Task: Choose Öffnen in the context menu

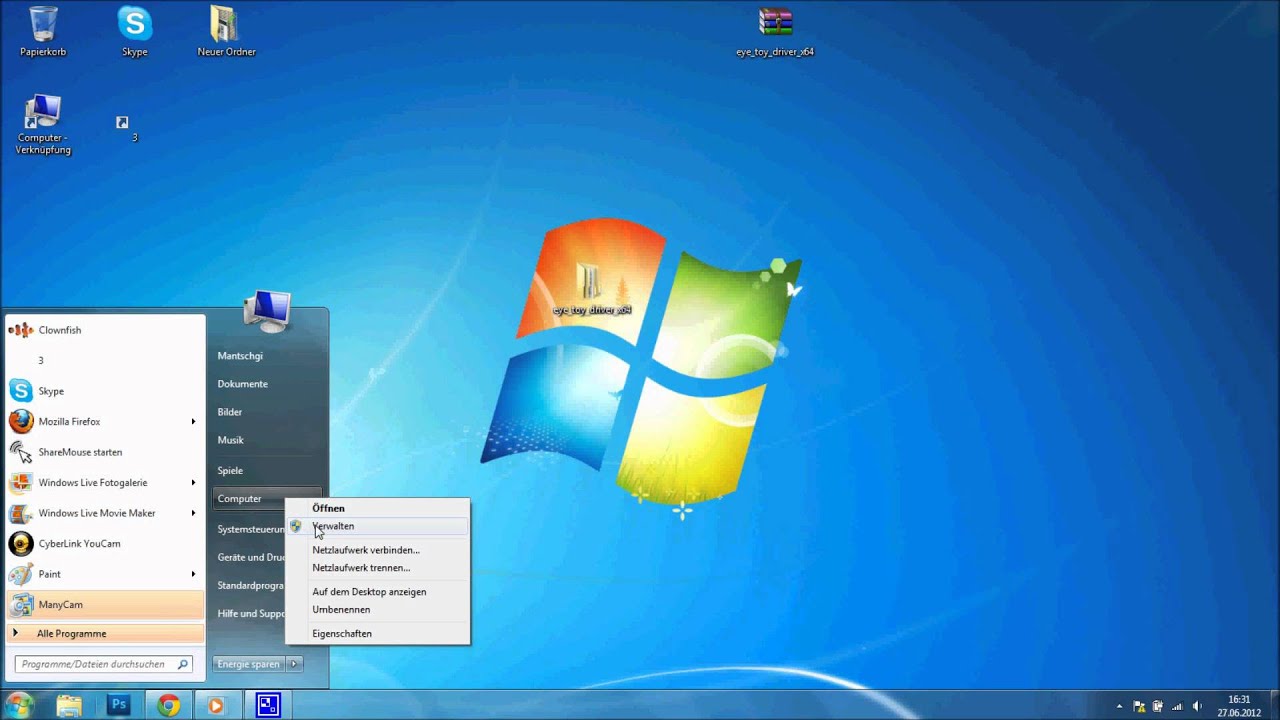Action: tap(377, 508)
